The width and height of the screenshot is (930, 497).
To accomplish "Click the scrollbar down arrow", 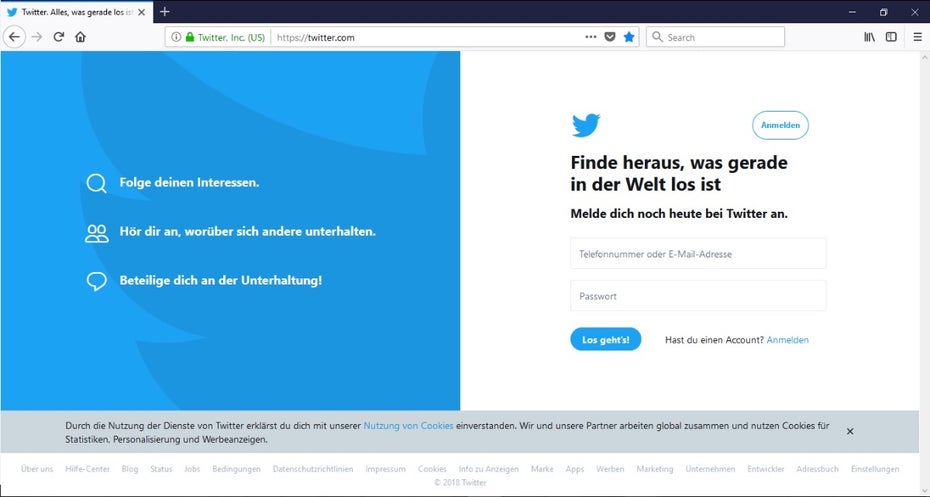I will coord(925,490).
